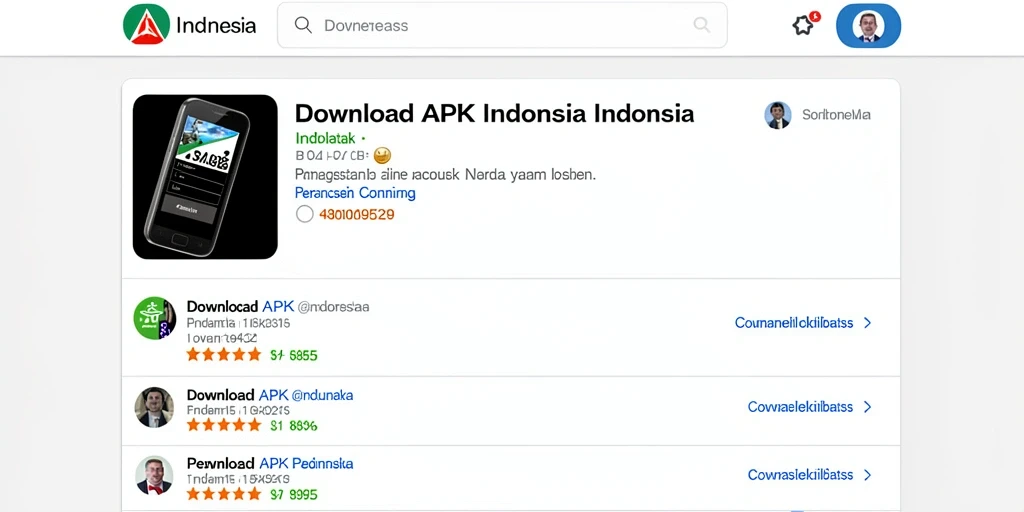This screenshot has width=1024, height=512.
Task: Click the green app icon for @ndoresiaa
Action: click(155, 318)
